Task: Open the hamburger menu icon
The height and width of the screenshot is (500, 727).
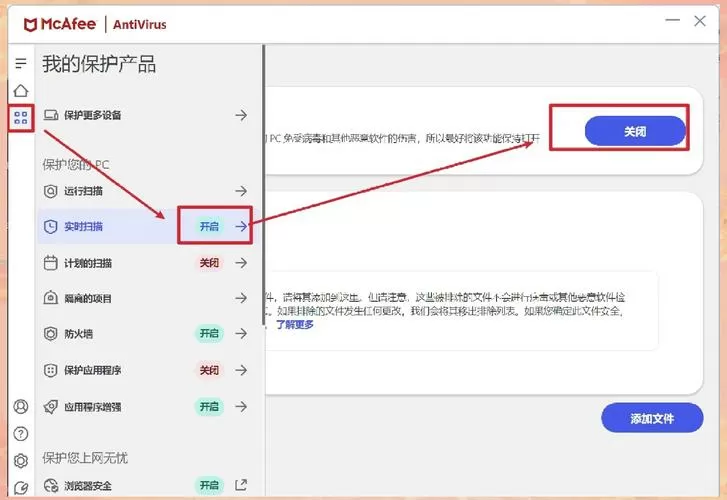Action: coord(21,63)
